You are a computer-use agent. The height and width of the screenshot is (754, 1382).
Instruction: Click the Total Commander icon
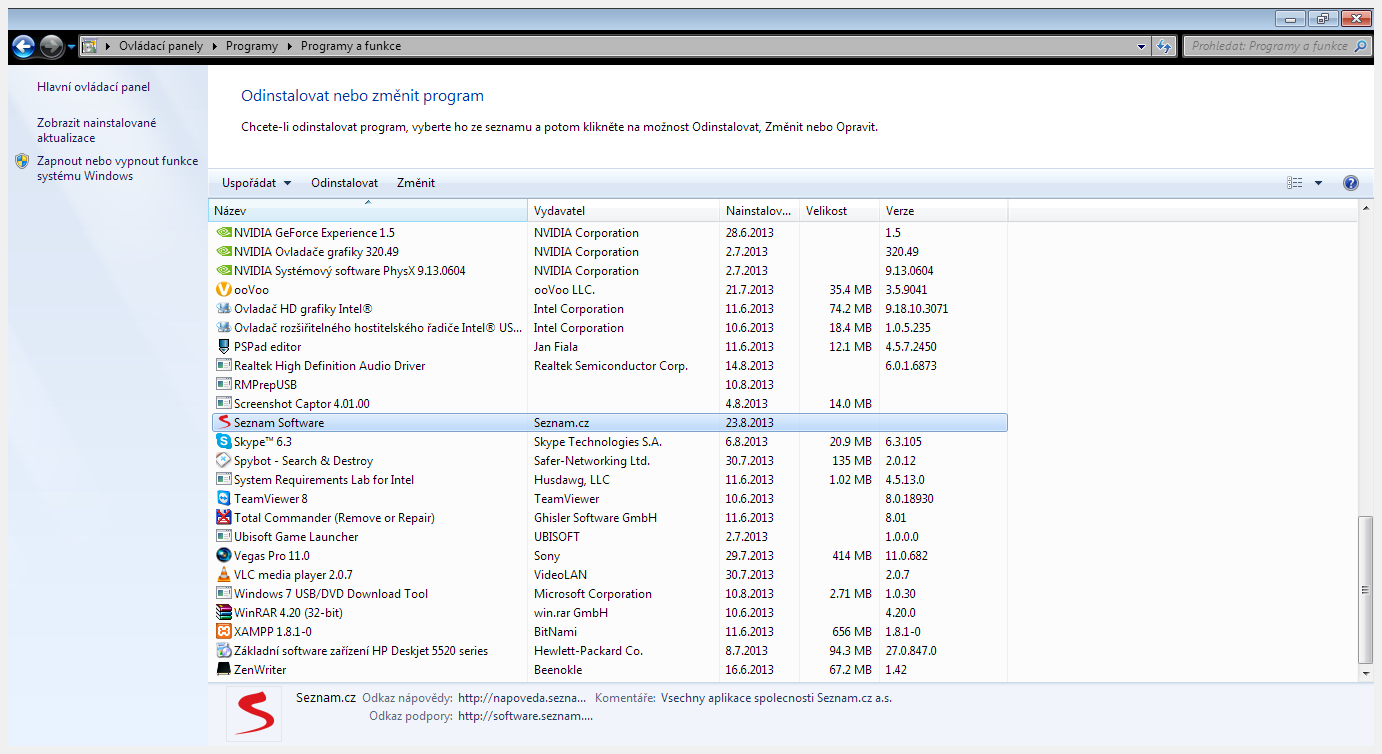click(x=224, y=518)
